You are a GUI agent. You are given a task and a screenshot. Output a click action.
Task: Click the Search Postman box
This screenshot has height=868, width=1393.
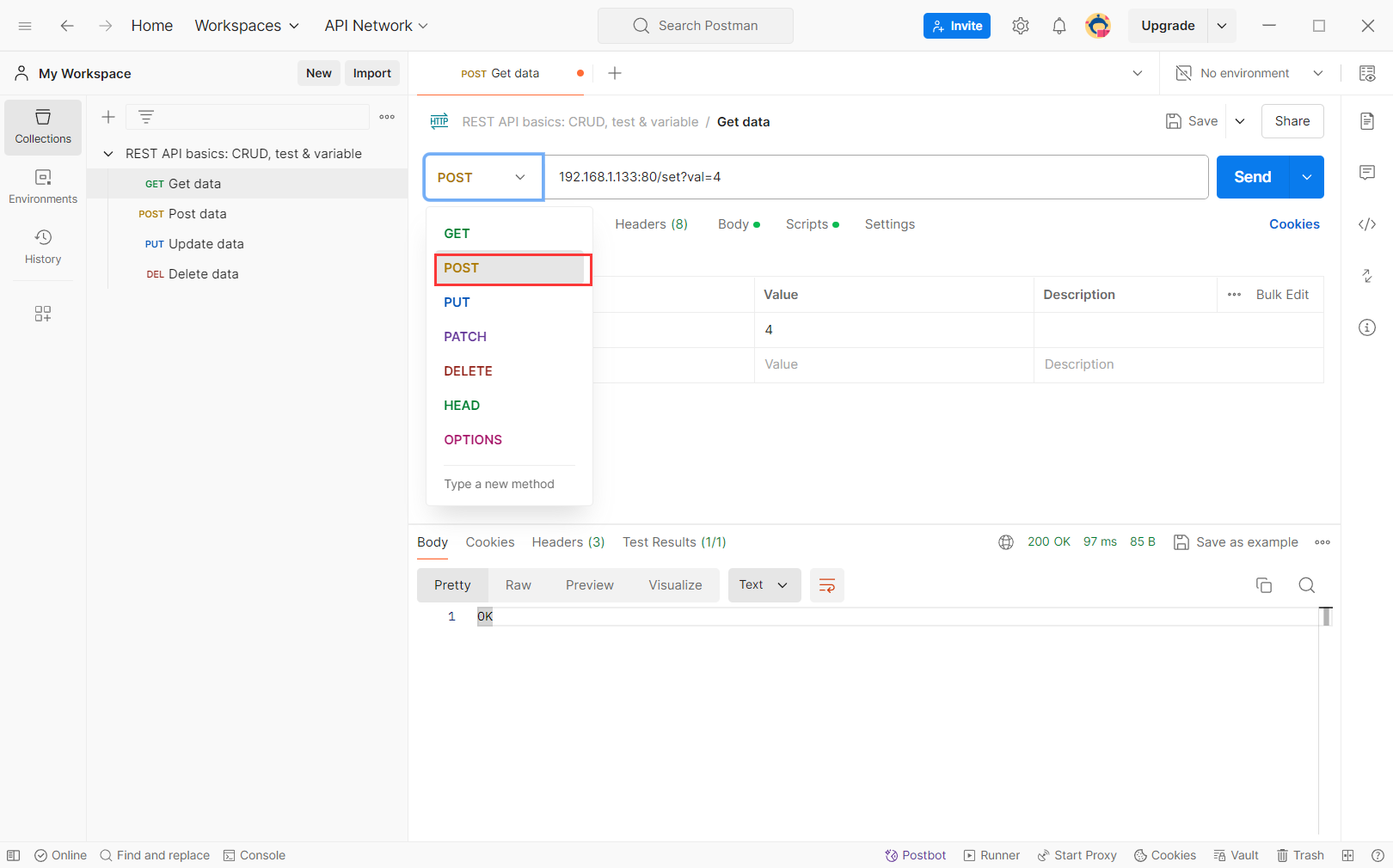click(696, 26)
